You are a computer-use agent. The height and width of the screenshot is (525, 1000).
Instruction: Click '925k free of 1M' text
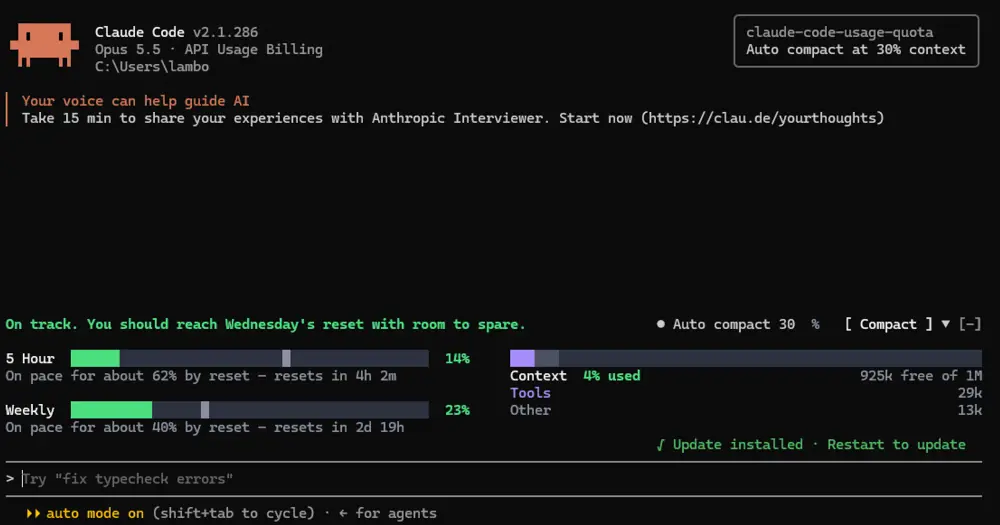tap(921, 376)
